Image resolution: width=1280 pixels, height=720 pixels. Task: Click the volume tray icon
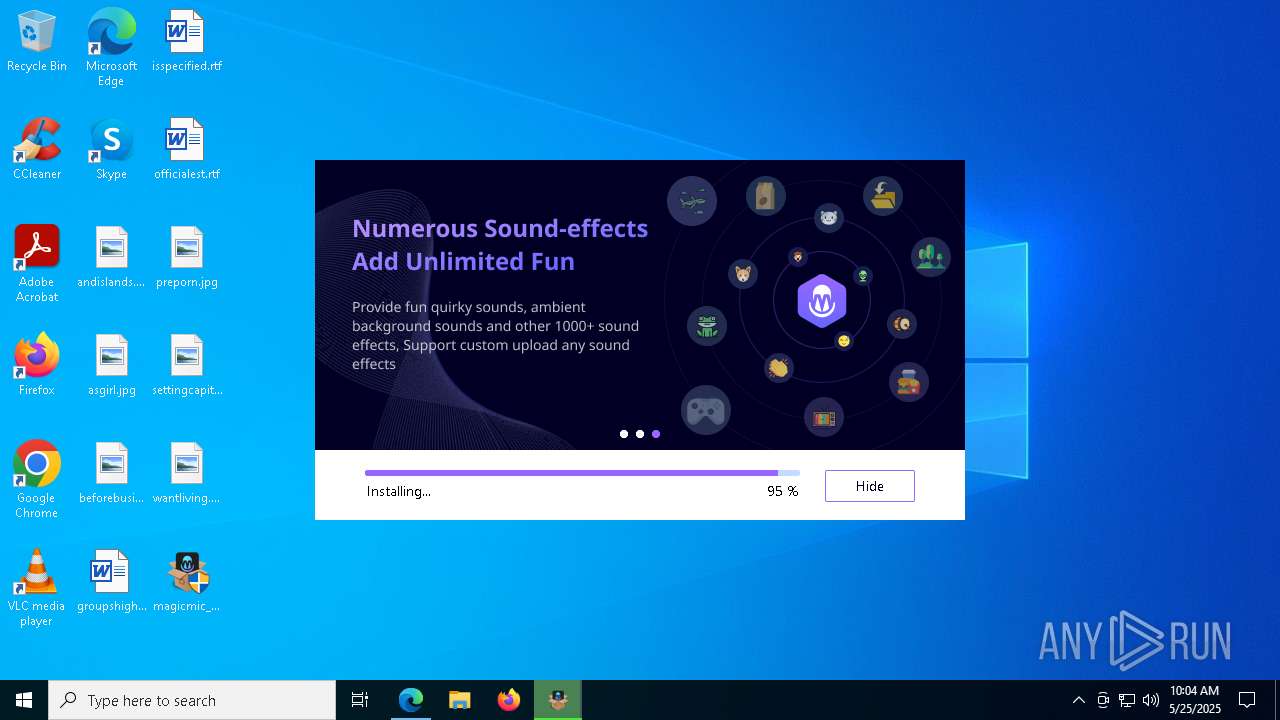[1151, 700]
